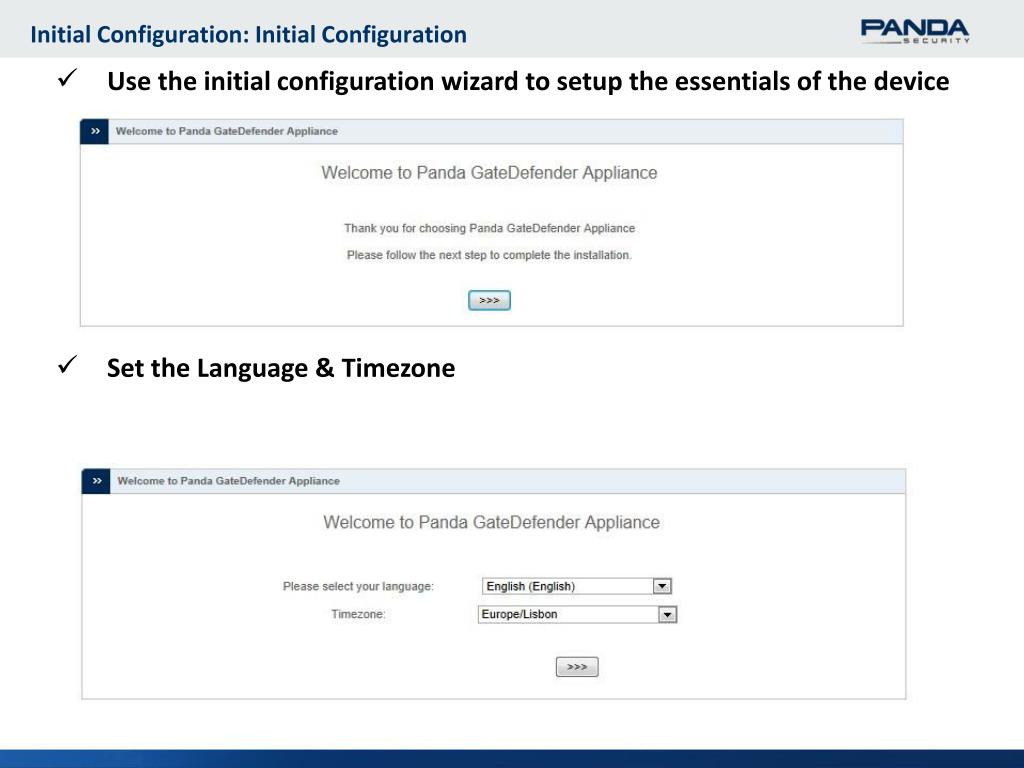This screenshot has width=1024, height=768.
Task: Click the 'Timezone:' label
Action: coord(358,615)
